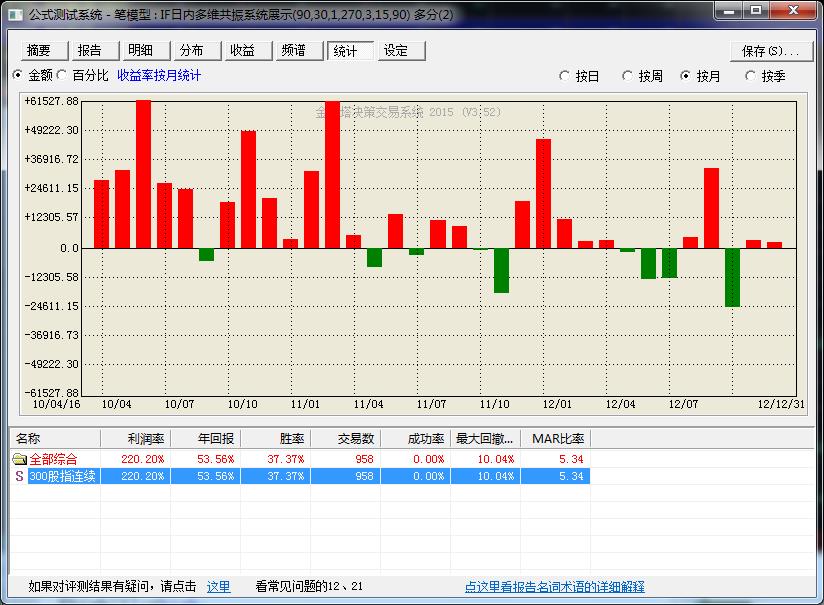The height and width of the screenshot is (605, 824).
Task: Select the 金额 radio button
Action: (x=18, y=75)
